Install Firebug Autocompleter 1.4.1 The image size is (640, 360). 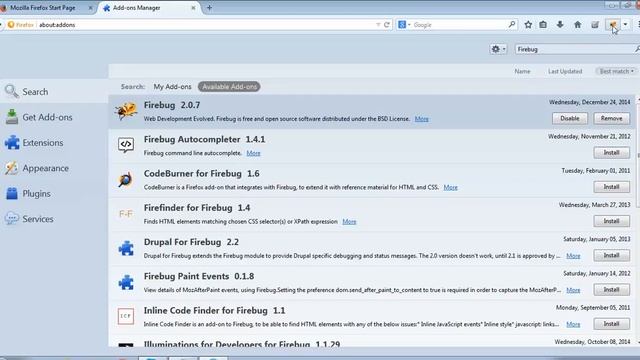pyautogui.click(x=611, y=153)
